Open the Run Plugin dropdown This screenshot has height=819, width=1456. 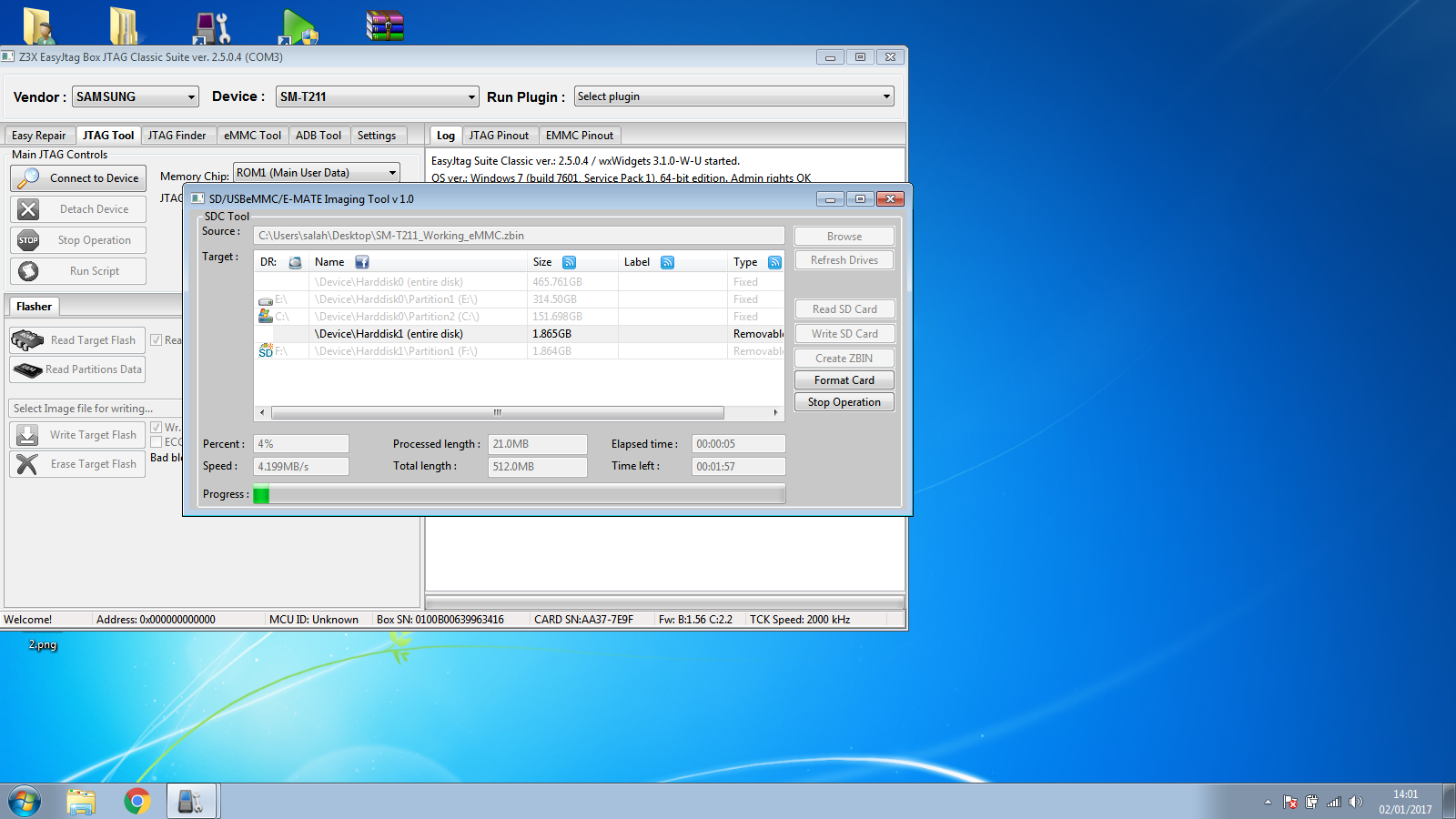pos(734,96)
